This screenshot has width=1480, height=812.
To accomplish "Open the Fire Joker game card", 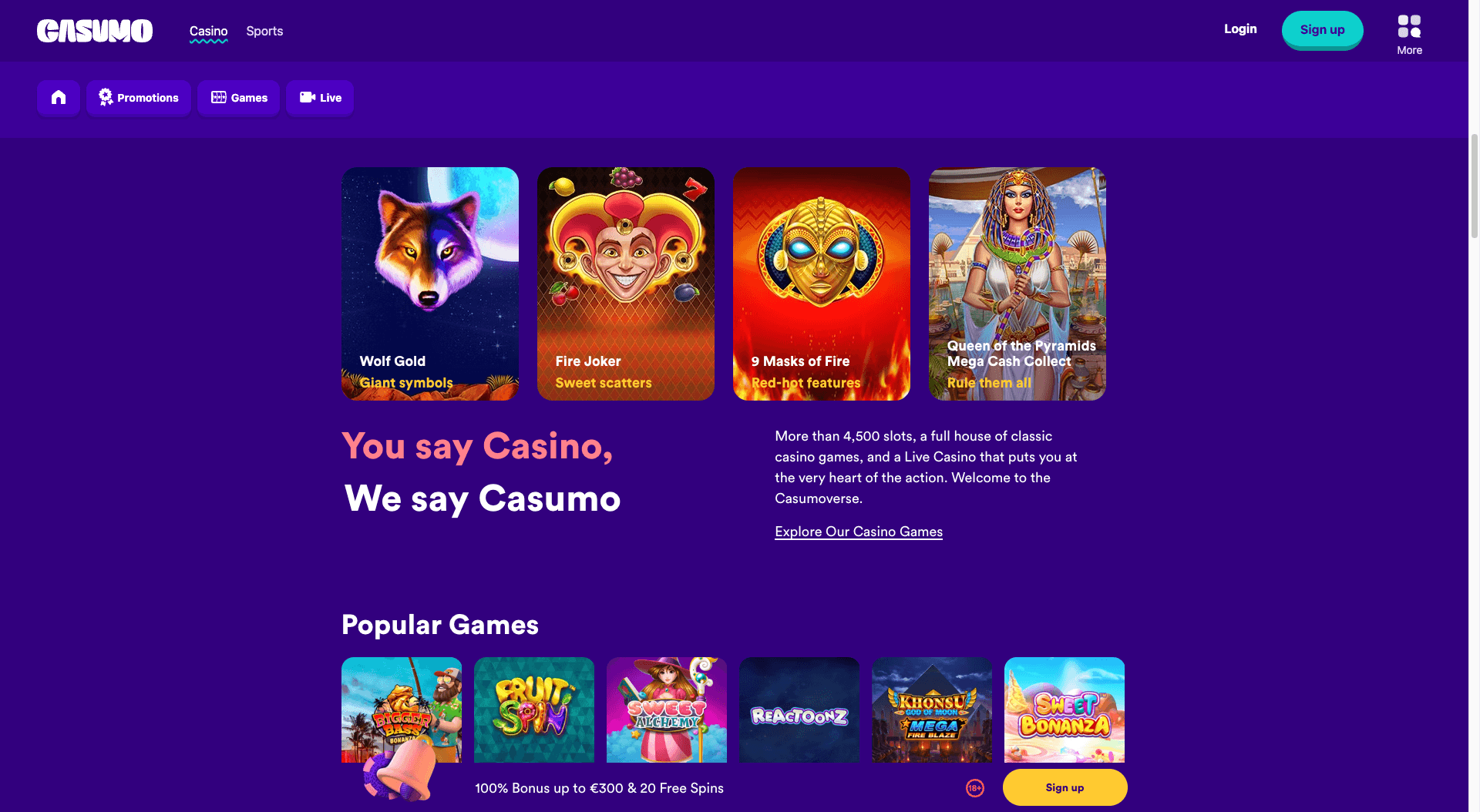I will 626,284.
